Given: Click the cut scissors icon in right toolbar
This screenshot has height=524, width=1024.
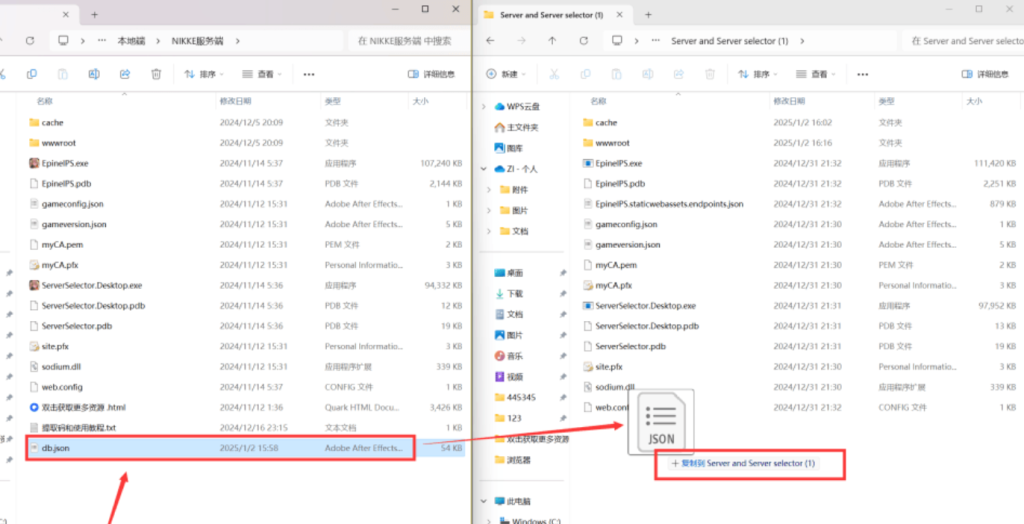Looking at the screenshot, I should 553,74.
